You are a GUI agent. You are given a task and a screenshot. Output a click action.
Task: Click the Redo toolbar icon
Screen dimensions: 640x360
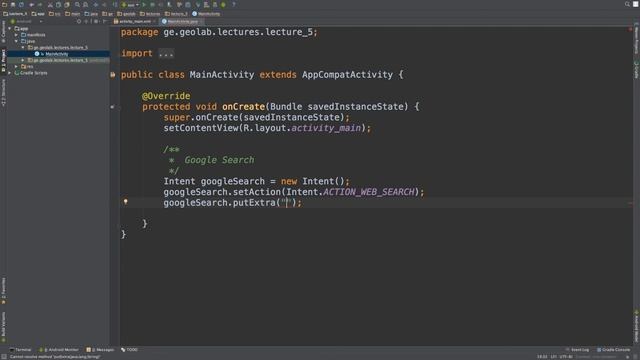[40, 4]
